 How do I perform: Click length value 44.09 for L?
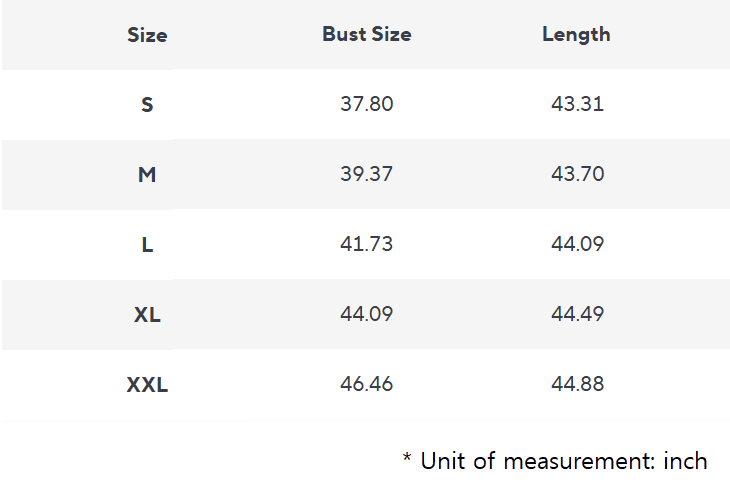pos(577,244)
